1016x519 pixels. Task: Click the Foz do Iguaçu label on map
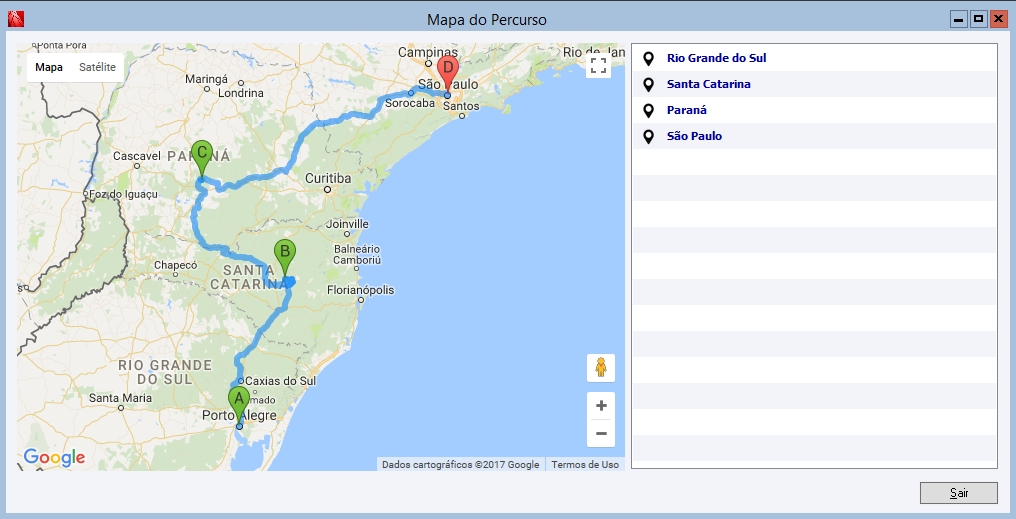pyautogui.click(x=124, y=194)
